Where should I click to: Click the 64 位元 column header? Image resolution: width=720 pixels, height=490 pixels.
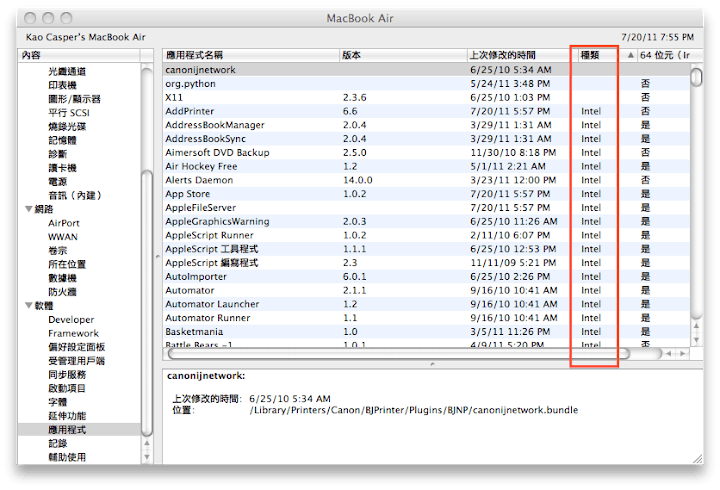(x=670, y=55)
